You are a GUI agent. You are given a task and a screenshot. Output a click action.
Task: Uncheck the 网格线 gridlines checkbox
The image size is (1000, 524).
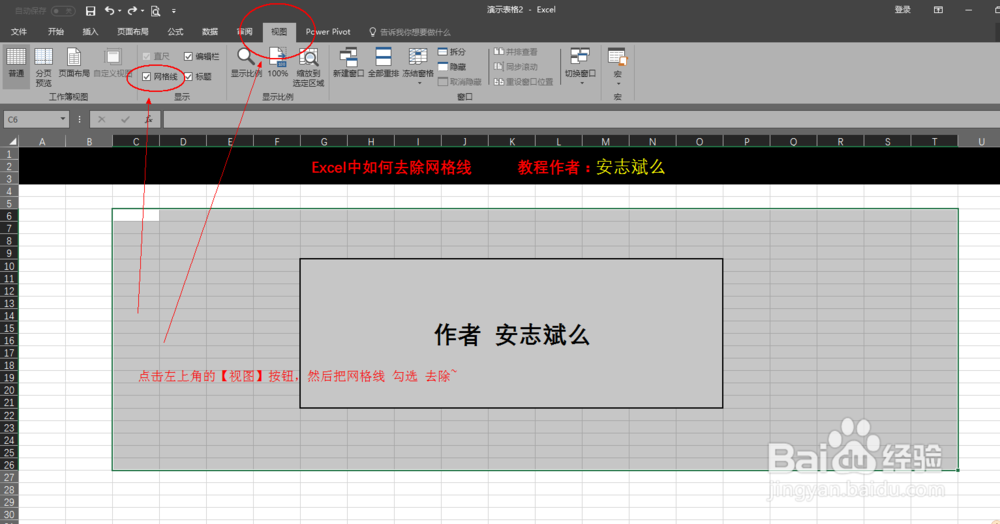[x=147, y=76]
